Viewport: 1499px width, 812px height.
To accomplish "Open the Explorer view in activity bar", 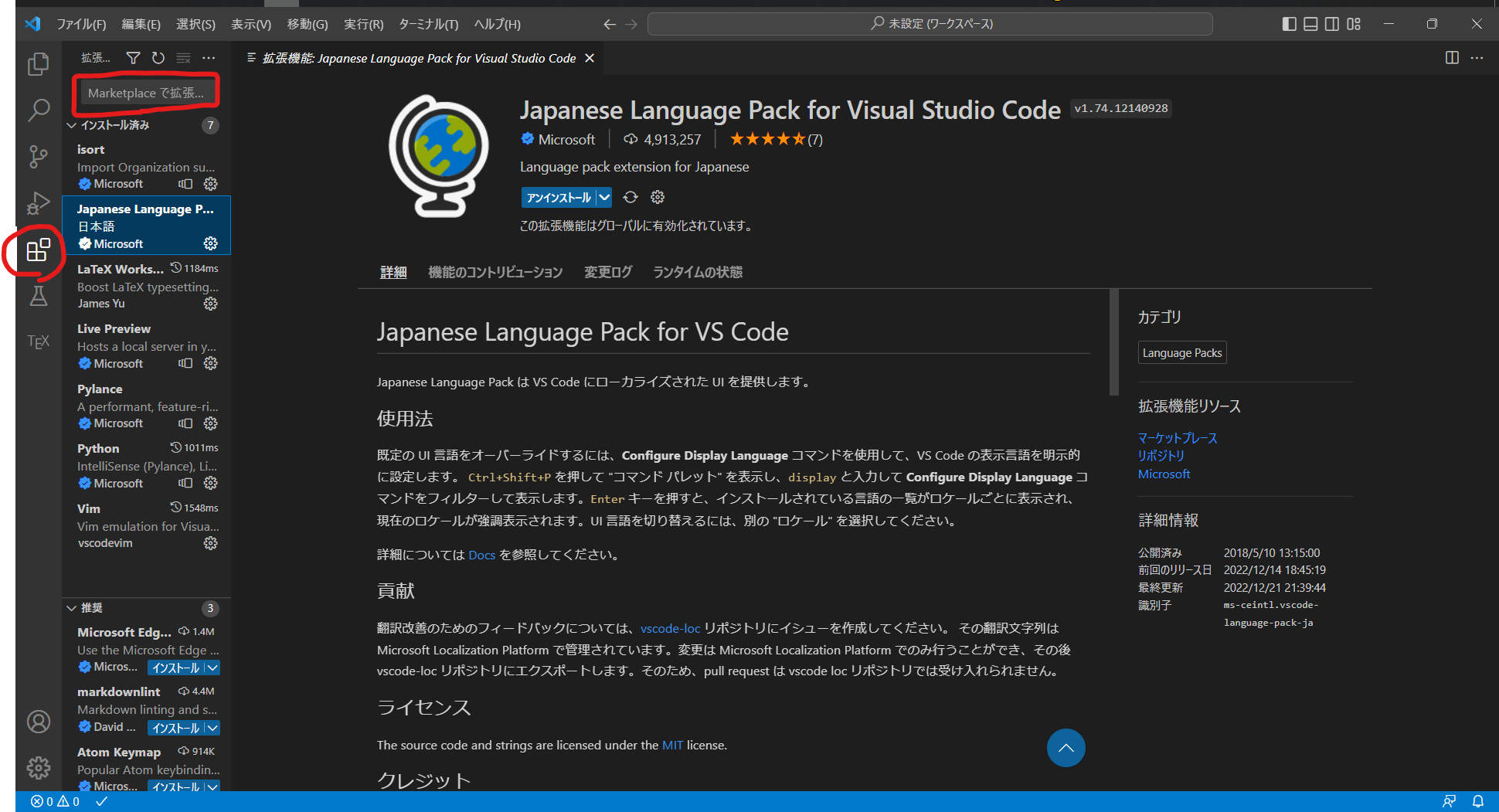I will pos(38,64).
